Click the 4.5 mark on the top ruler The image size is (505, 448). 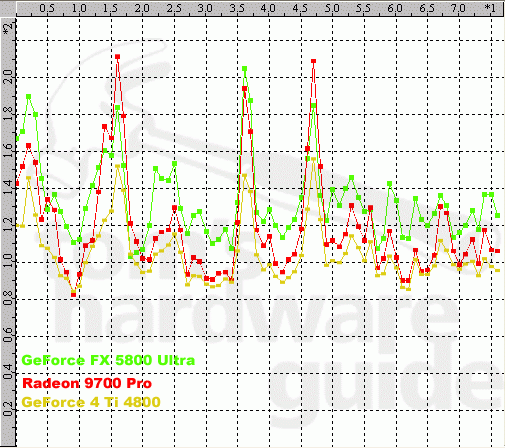(300, 8)
